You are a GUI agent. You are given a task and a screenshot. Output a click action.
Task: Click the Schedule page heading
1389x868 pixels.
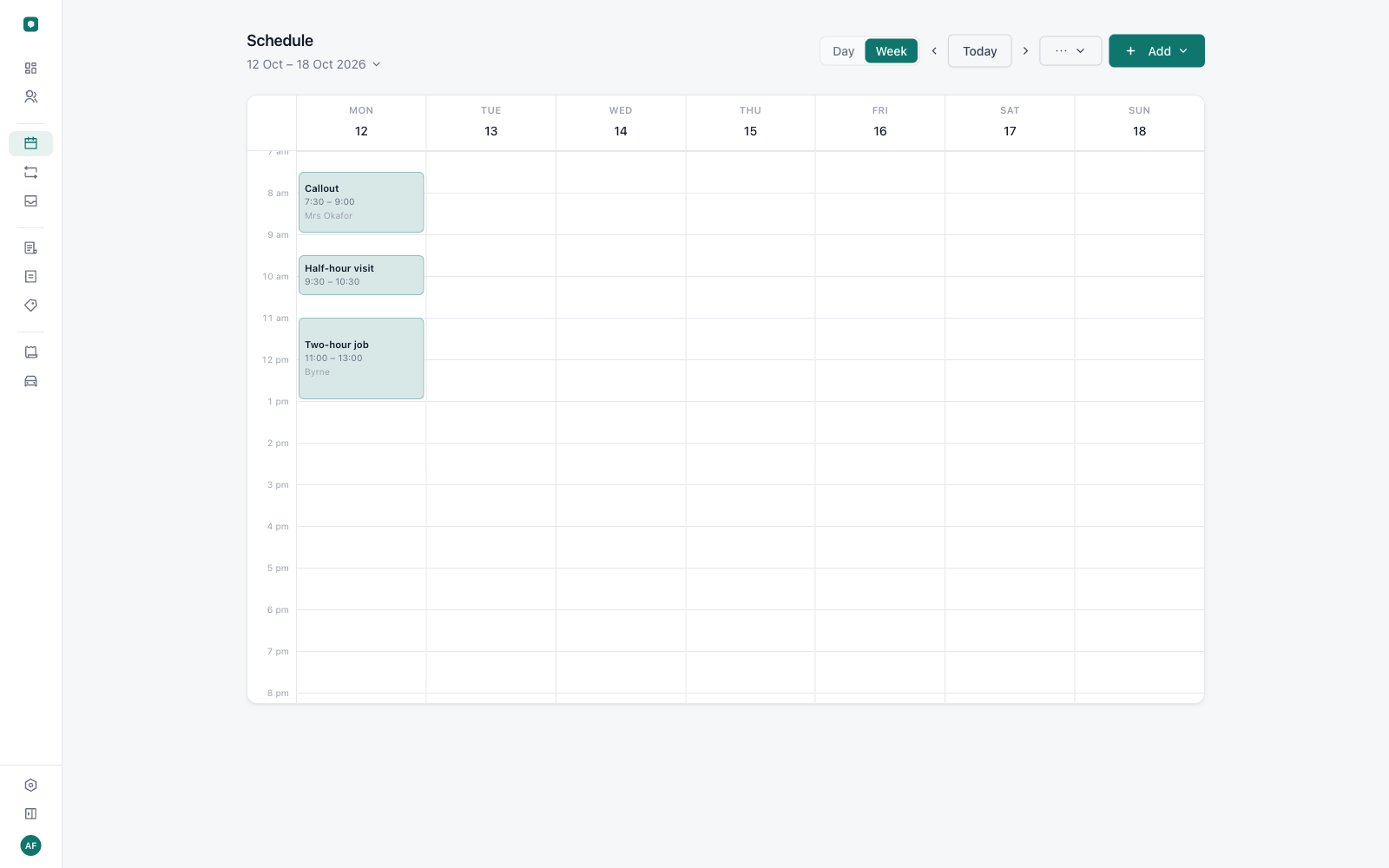[280, 41]
